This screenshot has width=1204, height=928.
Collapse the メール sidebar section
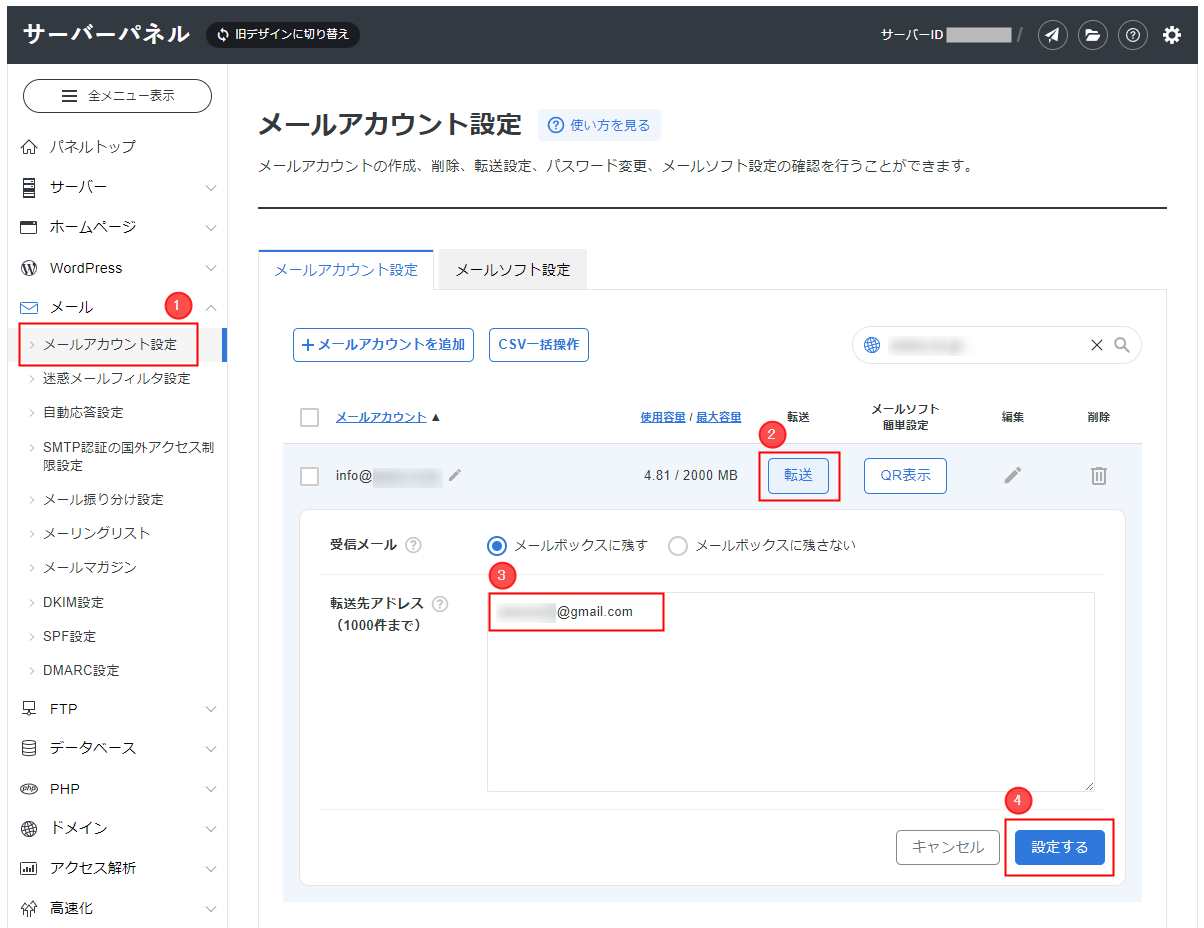[117, 307]
